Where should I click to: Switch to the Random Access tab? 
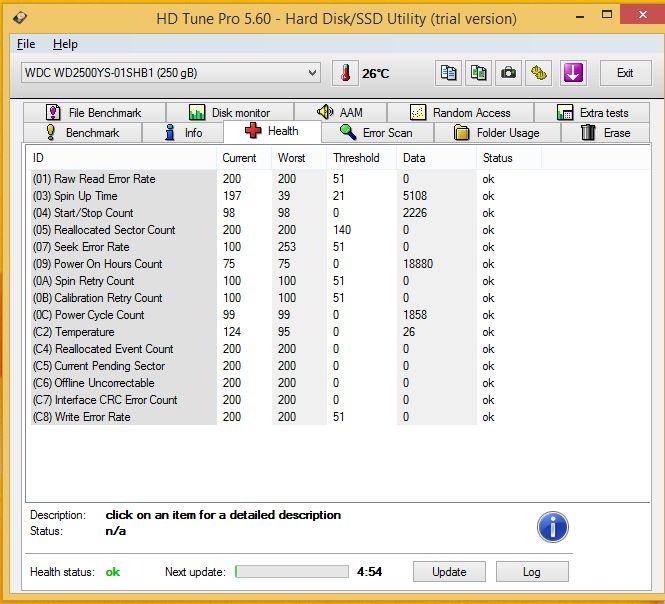(461, 112)
